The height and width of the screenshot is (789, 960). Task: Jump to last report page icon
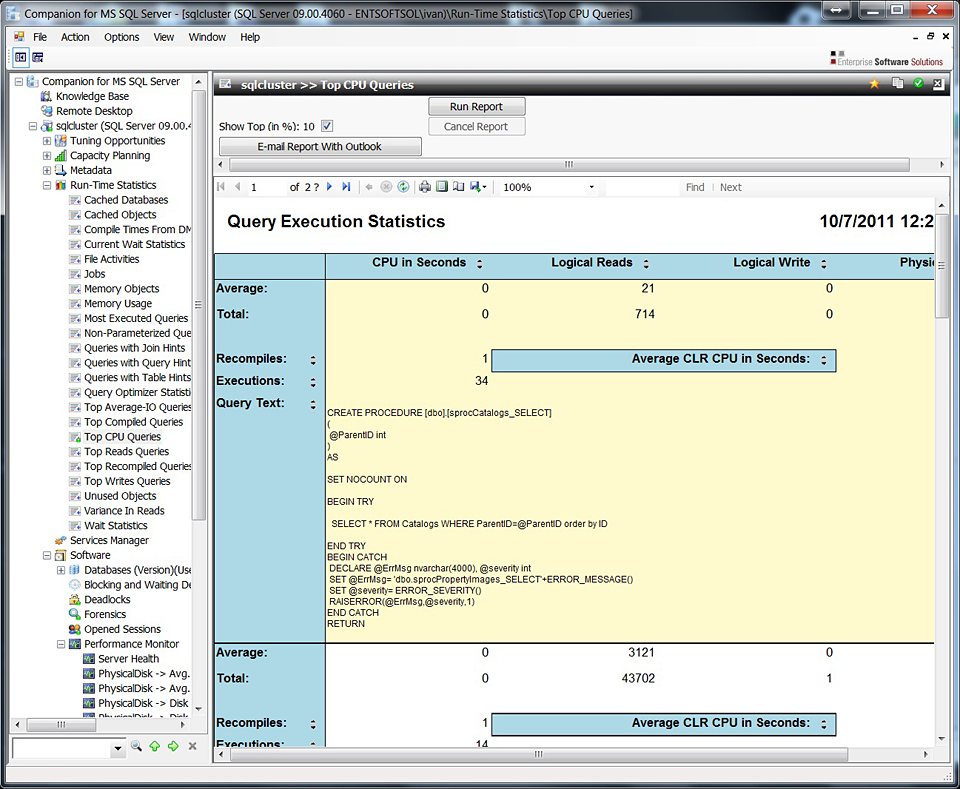point(346,187)
